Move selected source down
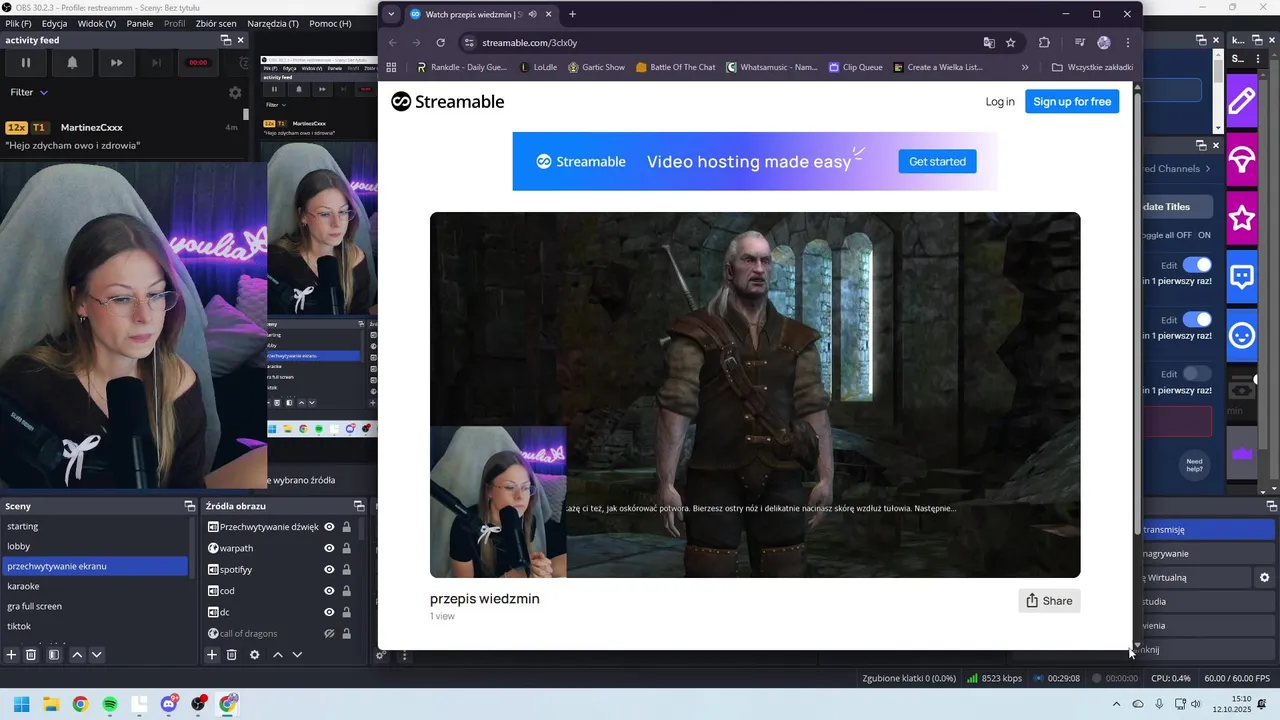The image size is (1280, 720). pyautogui.click(x=297, y=655)
